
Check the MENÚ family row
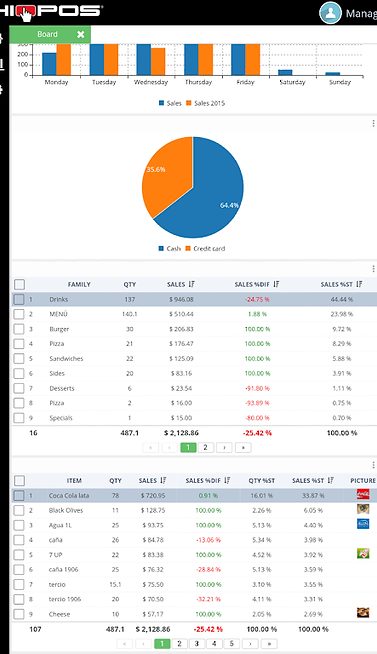(19, 314)
